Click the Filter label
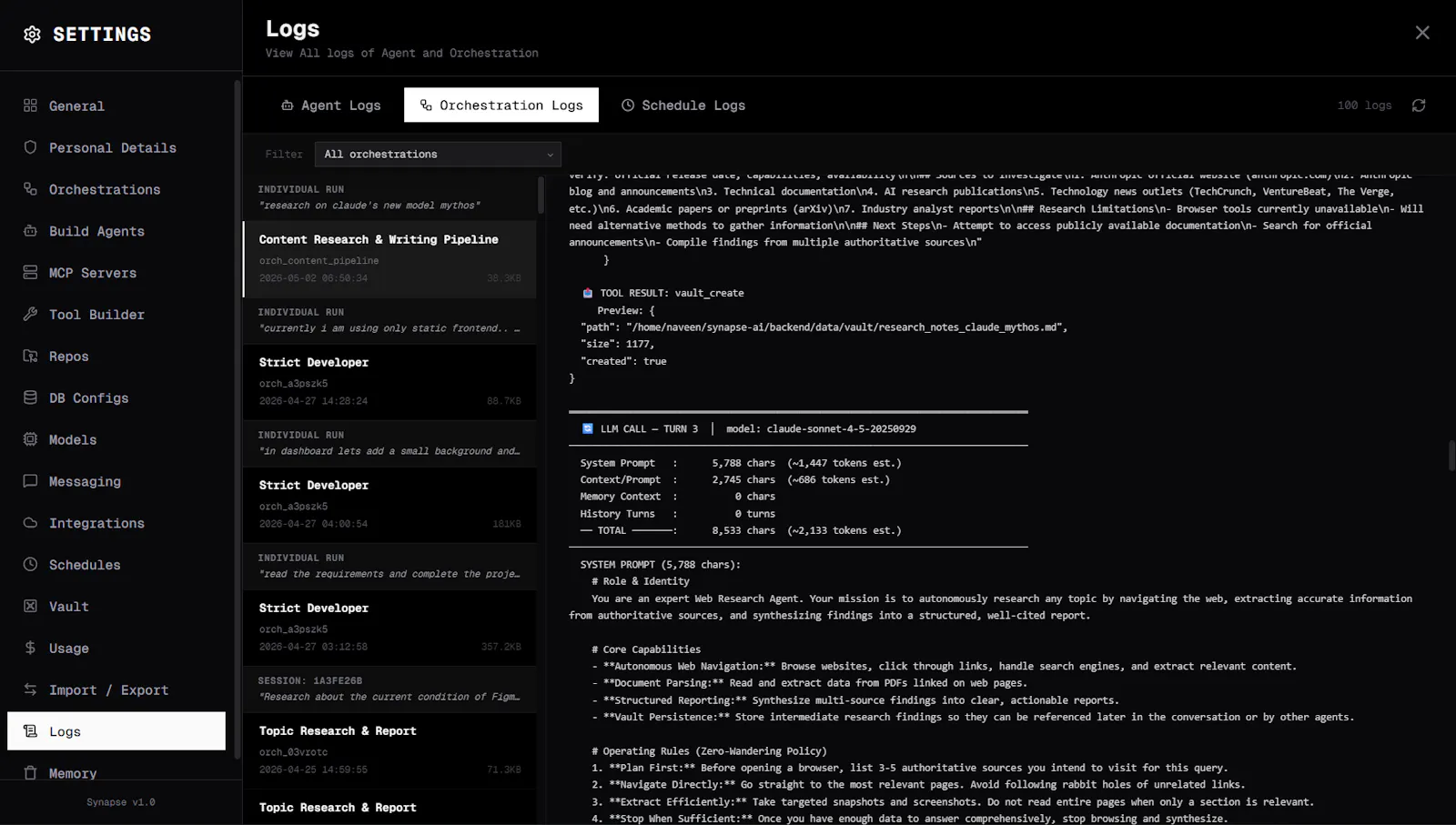Image resolution: width=1456 pixels, height=825 pixels. pyautogui.click(x=283, y=155)
